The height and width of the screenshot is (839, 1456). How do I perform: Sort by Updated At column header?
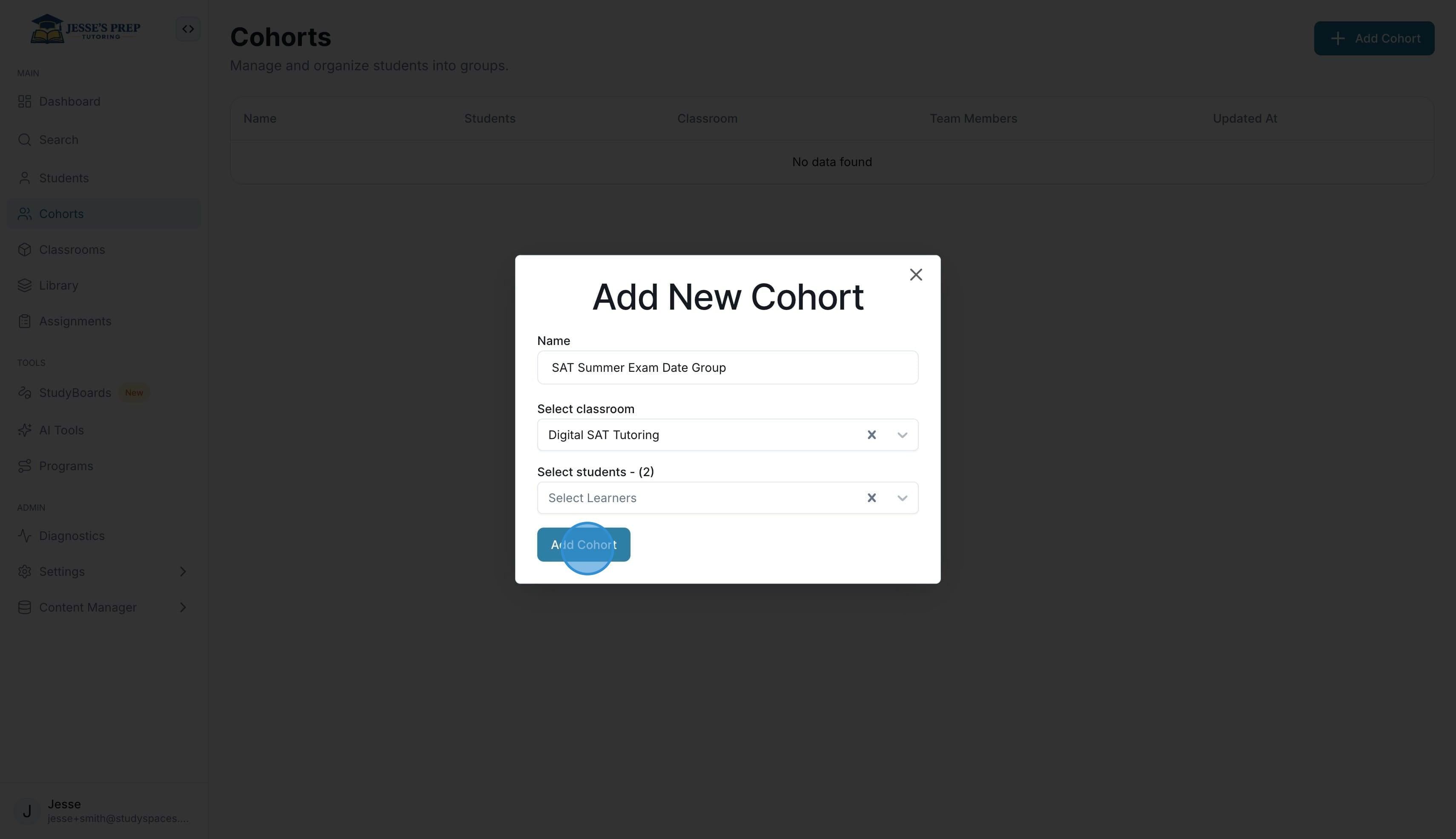1245,119
